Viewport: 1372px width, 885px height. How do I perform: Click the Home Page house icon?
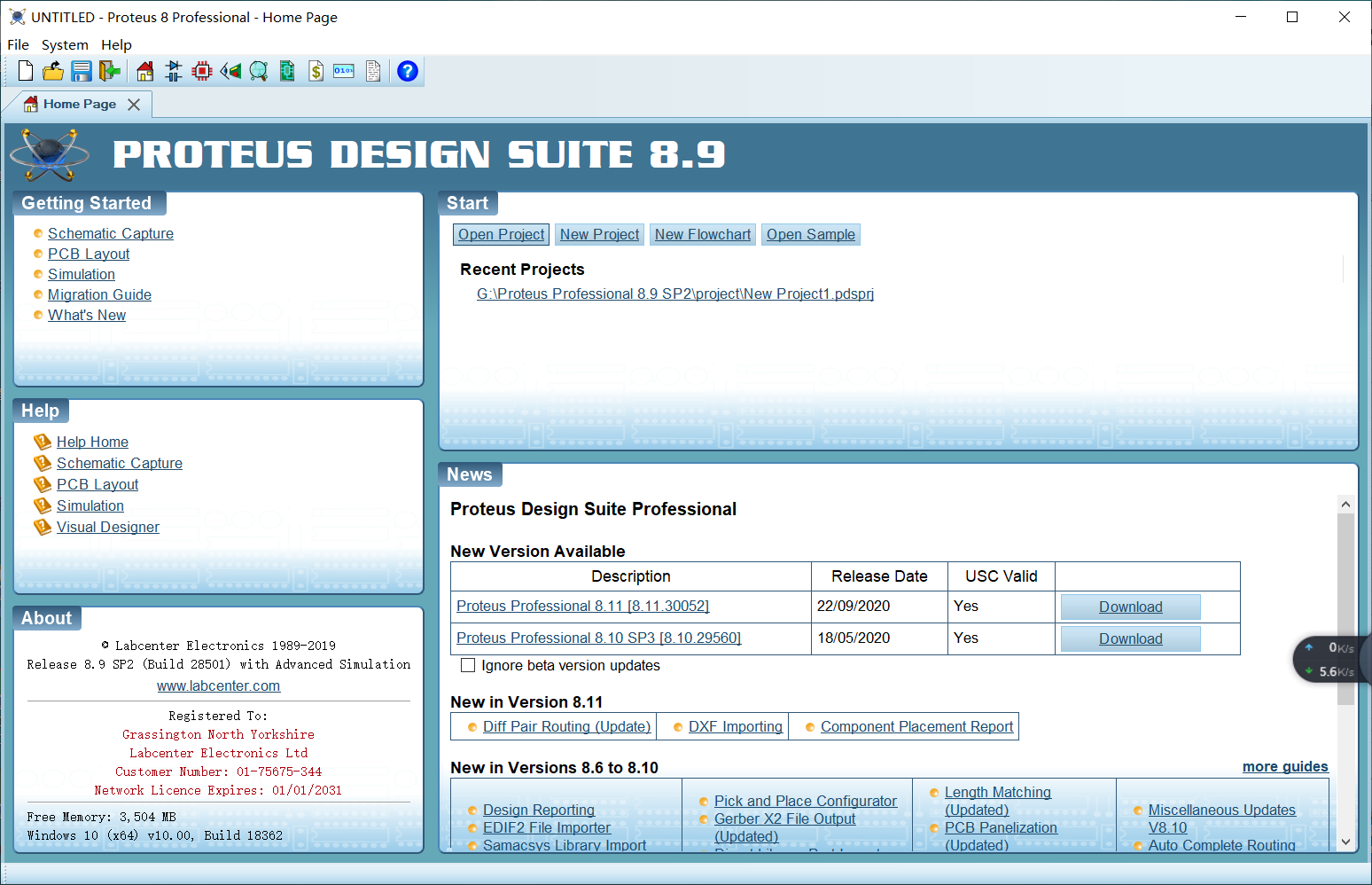click(x=145, y=71)
